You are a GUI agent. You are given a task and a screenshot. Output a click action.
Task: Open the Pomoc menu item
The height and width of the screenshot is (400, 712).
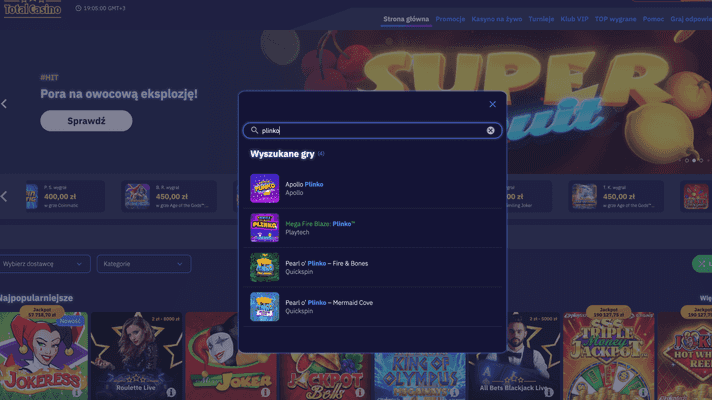point(653,19)
